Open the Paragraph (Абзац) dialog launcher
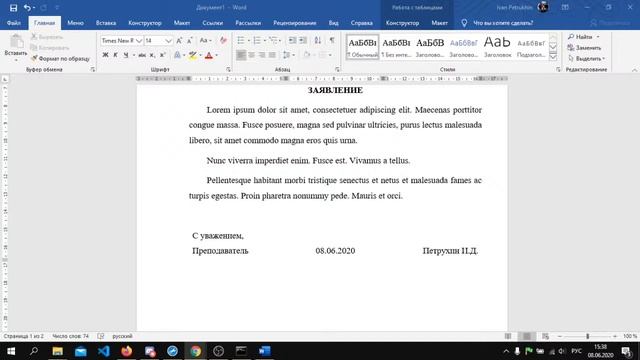This screenshot has height=360, width=640. coord(337,70)
